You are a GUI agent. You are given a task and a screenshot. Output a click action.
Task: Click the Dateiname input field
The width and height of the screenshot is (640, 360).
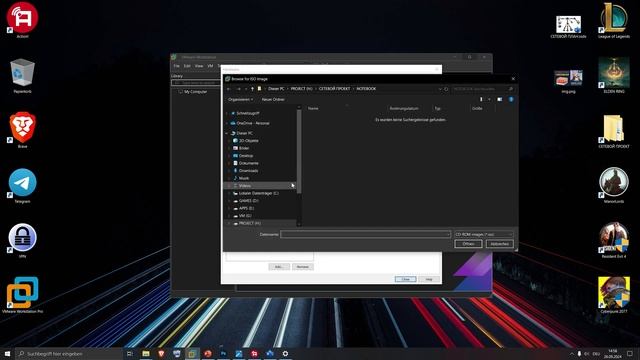coord(365,234)
